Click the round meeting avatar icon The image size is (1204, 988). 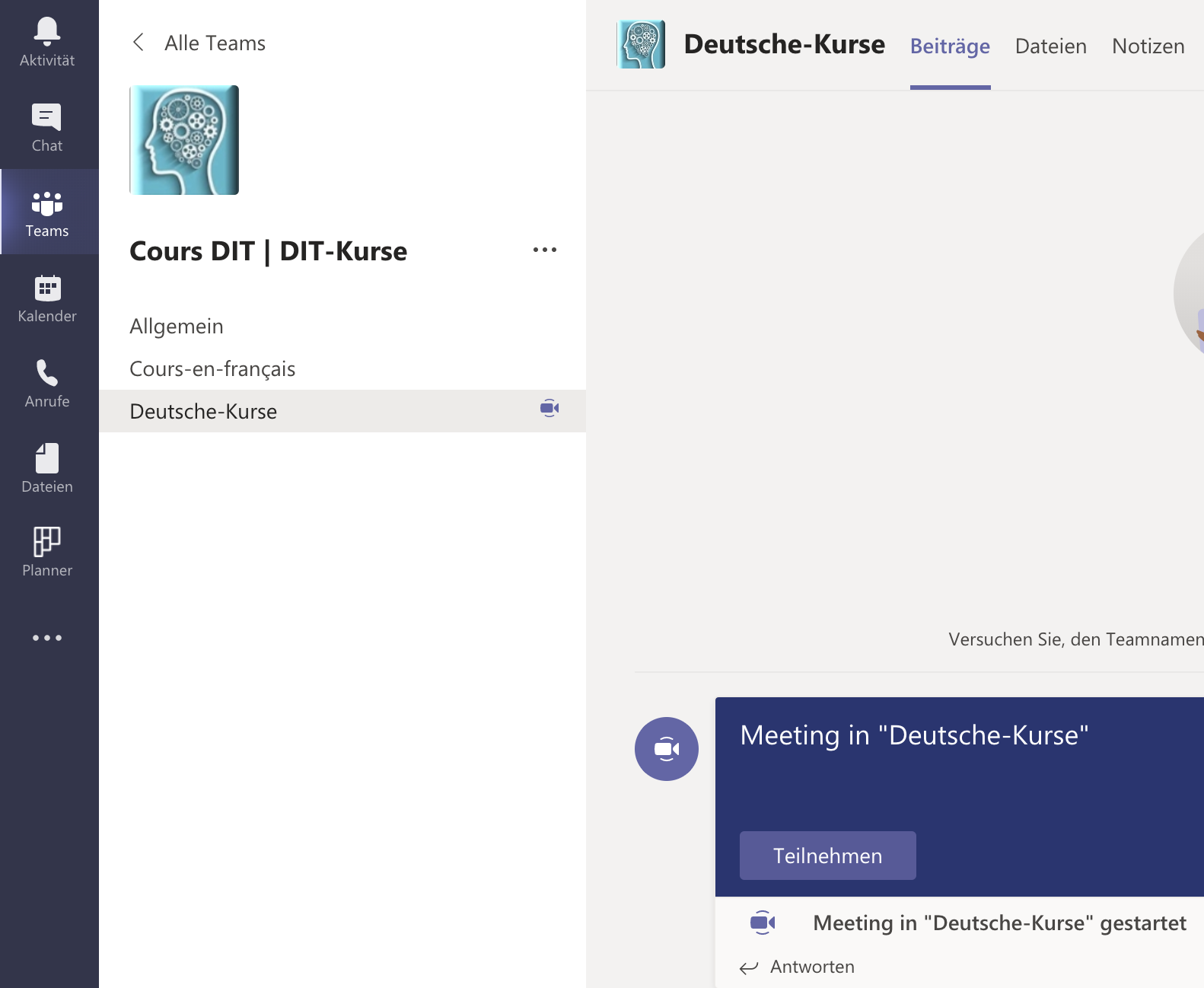(x=667, y=749)
